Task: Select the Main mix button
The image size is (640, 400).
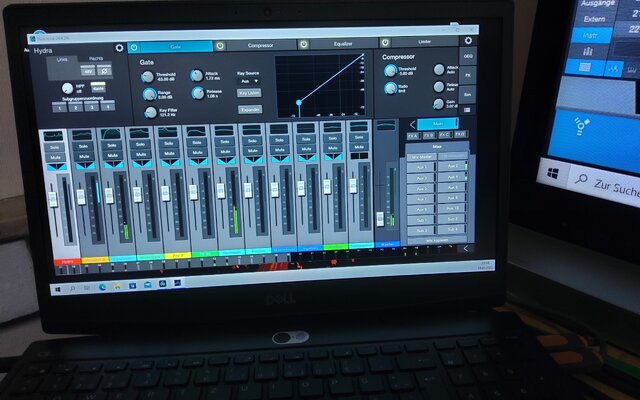Action: coord(438,123)
